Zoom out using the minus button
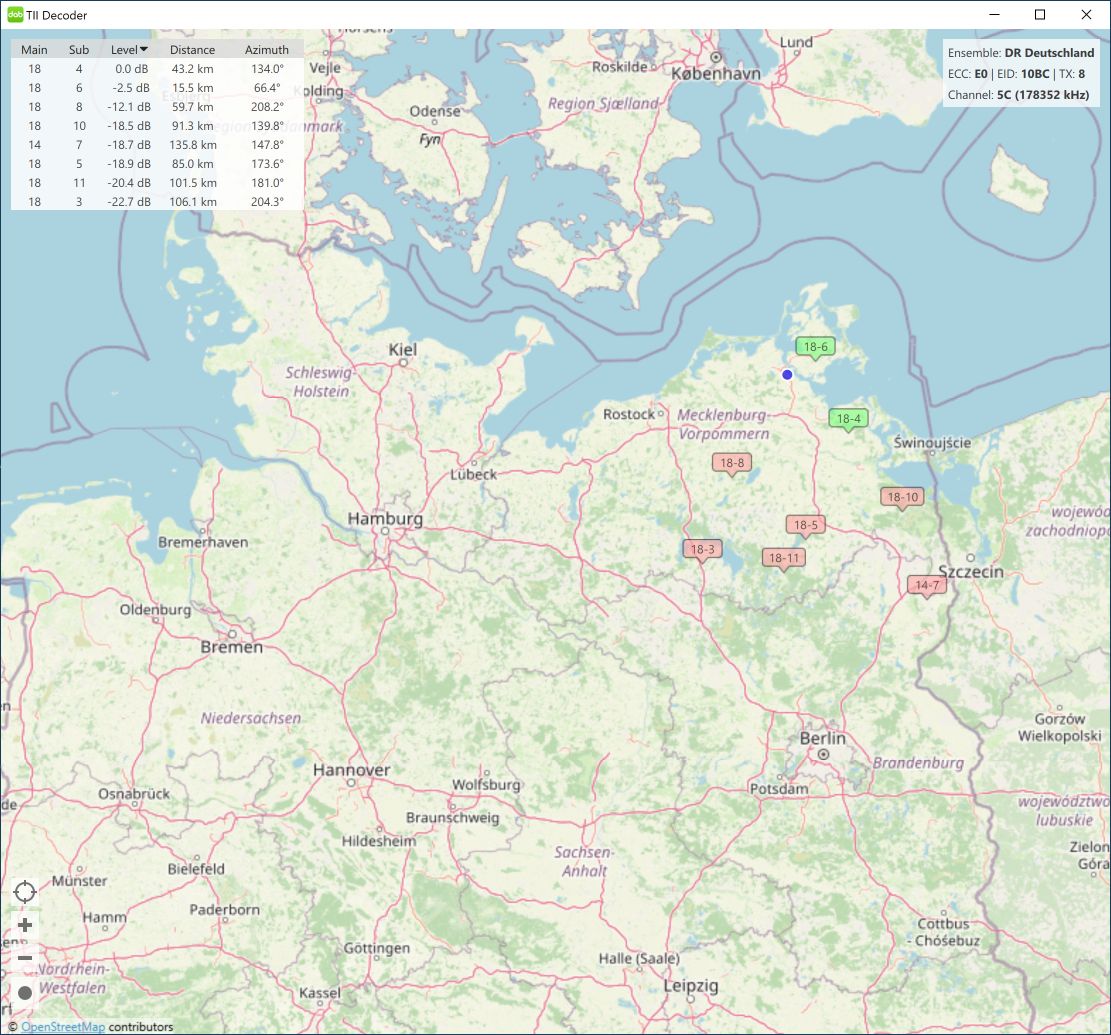The height and width of the screenshot is (1035, 1111). [x=25, y=958]
